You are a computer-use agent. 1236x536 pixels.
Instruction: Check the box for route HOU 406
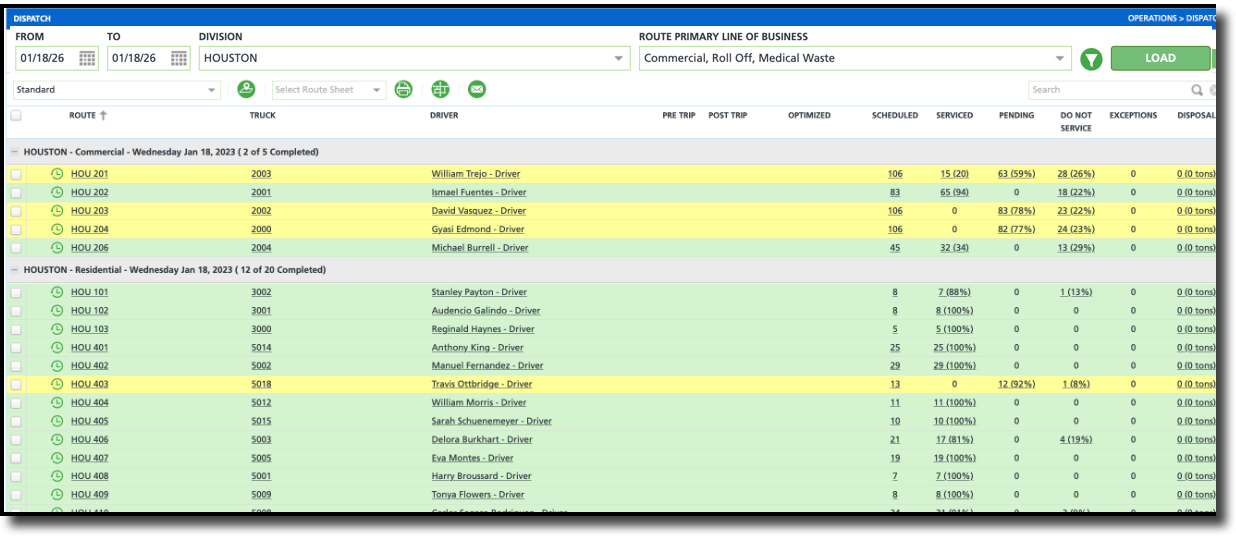pyautogui.click(x=15, y=440)
